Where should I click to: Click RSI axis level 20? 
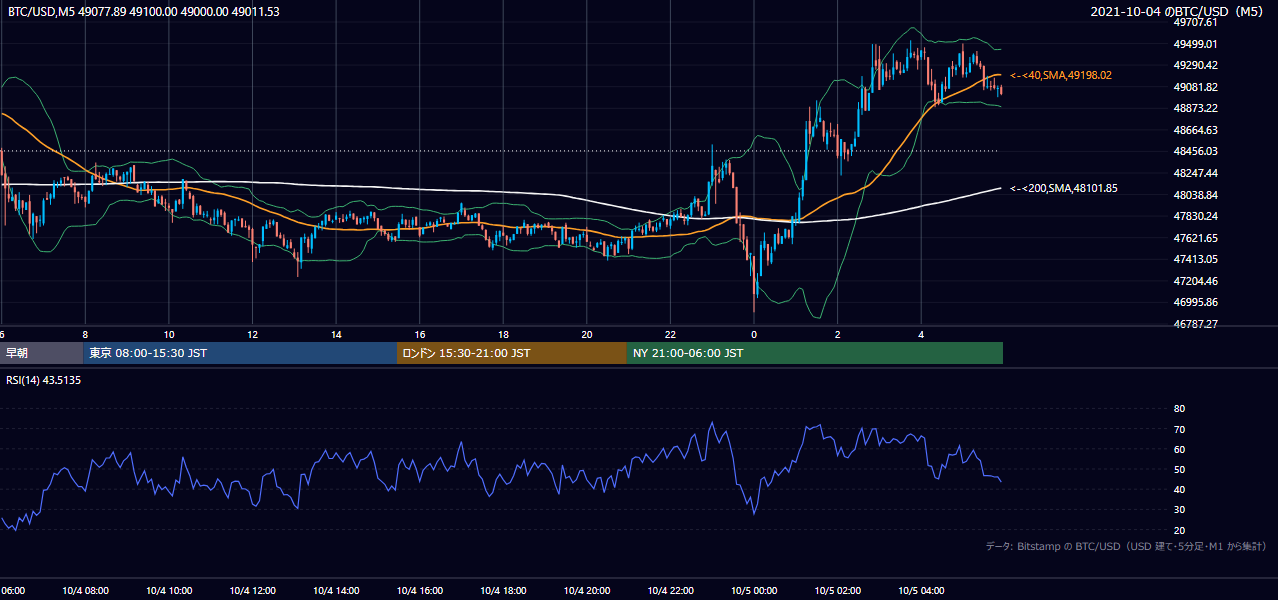[1179, 530]
